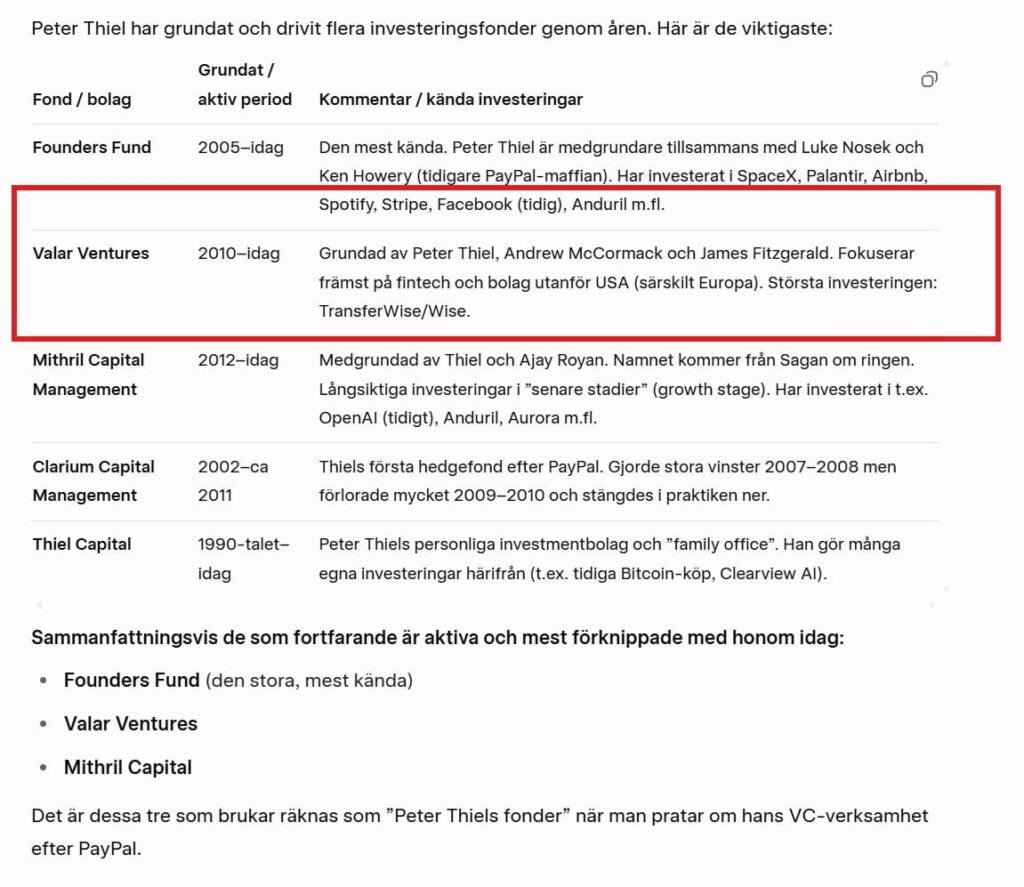Click the "2012–idag" period cell
Viewport: 1024px width, 887px height.
239,360
